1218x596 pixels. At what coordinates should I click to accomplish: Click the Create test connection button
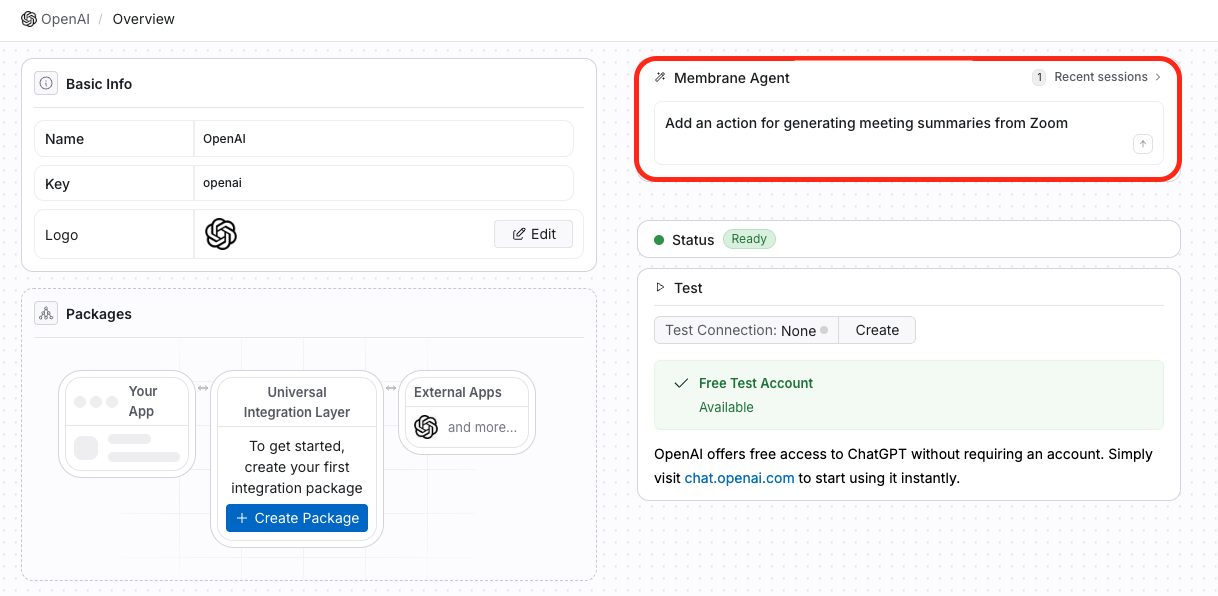pos(877,330)
